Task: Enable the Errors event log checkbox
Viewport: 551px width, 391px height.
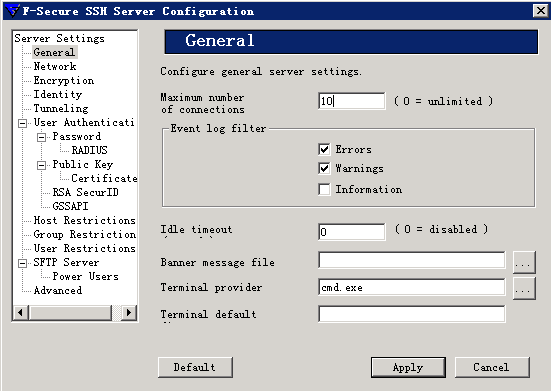Action: (324, 149)
